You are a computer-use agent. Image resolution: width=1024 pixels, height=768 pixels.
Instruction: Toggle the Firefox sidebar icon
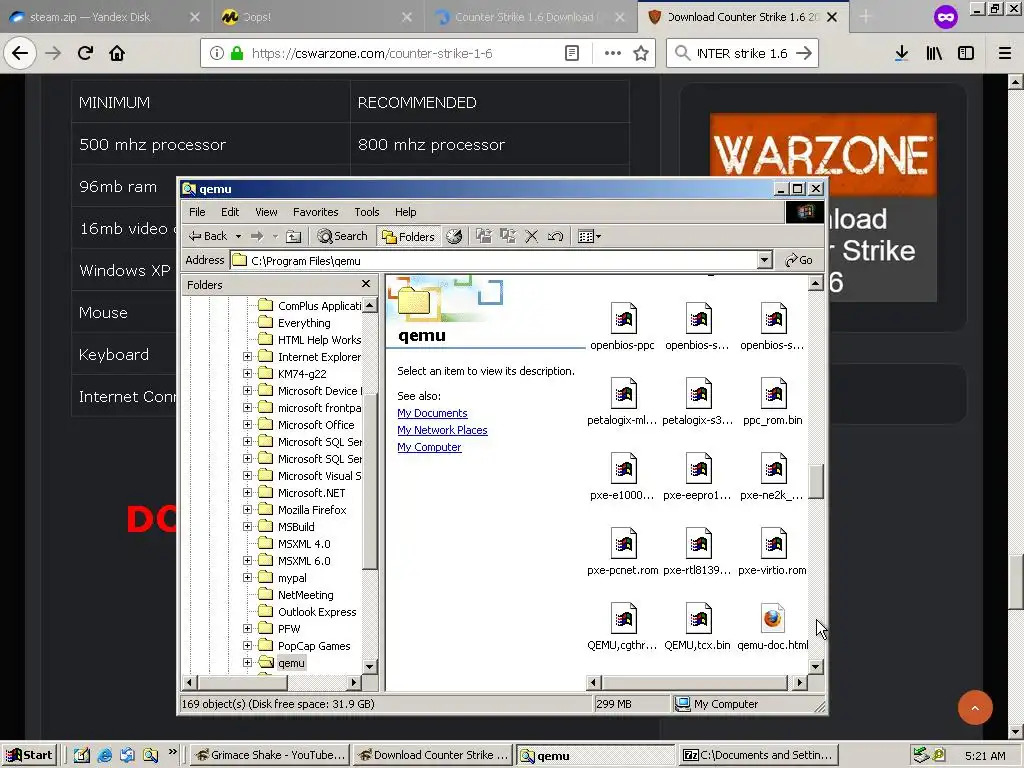[x=966, y=54]
